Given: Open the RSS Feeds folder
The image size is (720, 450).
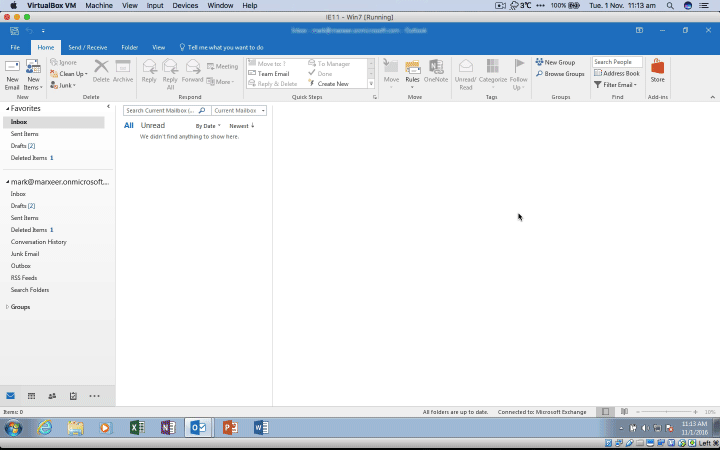Looking at the screenshot, I should [24, 278].
